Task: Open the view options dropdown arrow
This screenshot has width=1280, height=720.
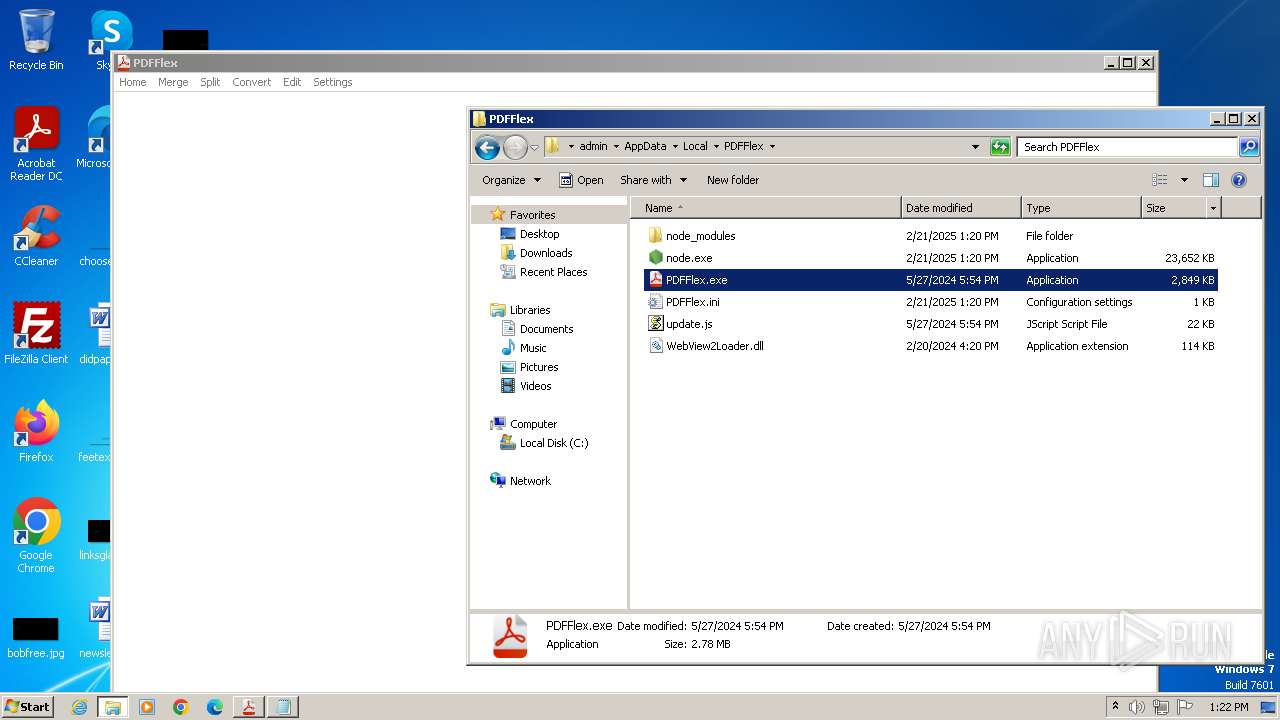Action: pyautogui.click(x=1184, y=180)
